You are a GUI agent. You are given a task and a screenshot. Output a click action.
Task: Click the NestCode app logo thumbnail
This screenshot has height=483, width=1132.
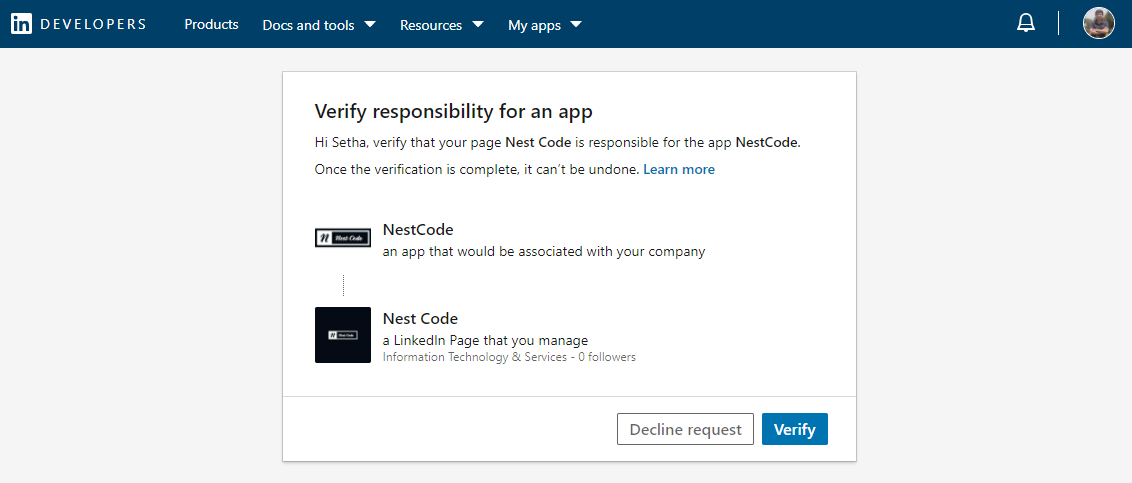click(x=343, y=238)
